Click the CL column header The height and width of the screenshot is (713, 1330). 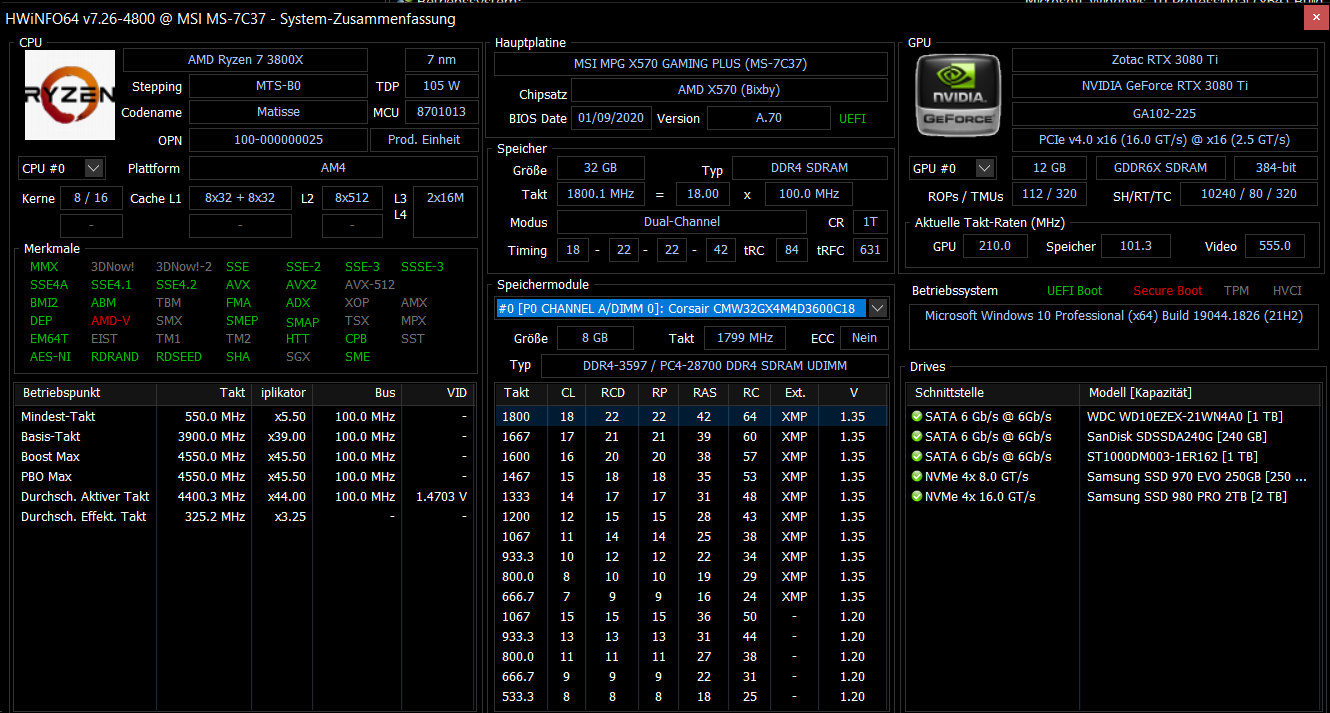pyautogui.click(x=567, y=393)
